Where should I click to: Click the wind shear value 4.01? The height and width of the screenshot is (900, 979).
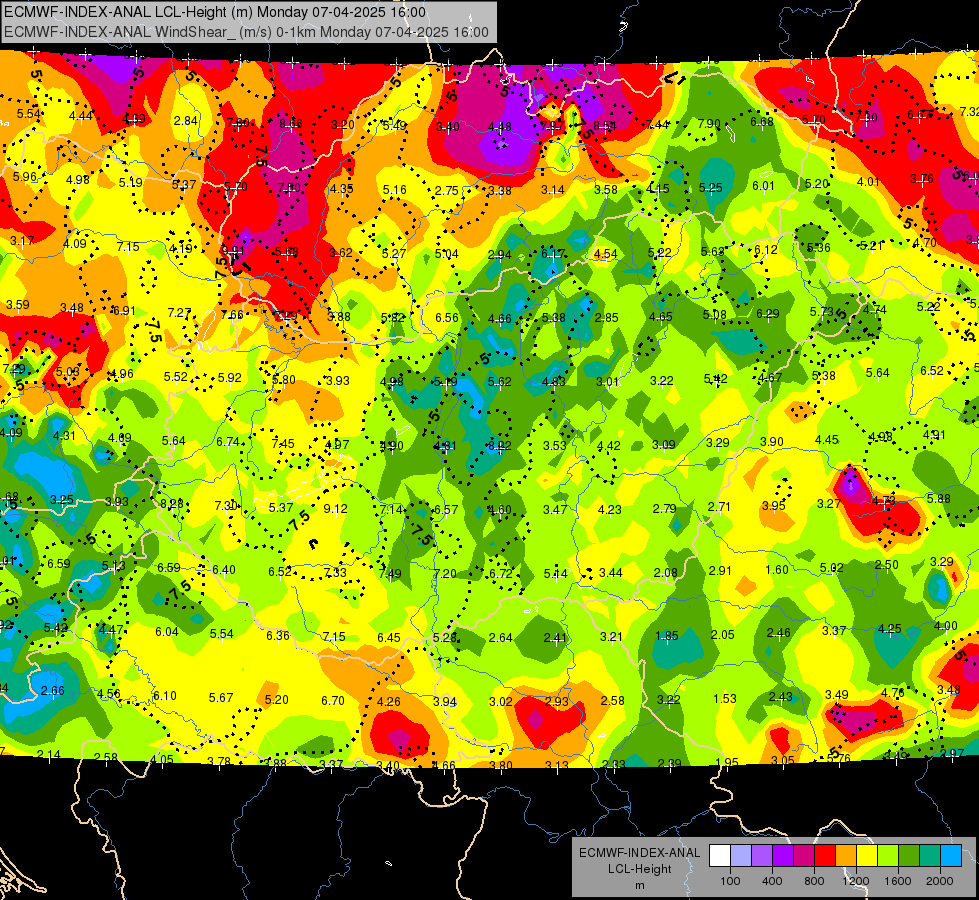[868, 182]
